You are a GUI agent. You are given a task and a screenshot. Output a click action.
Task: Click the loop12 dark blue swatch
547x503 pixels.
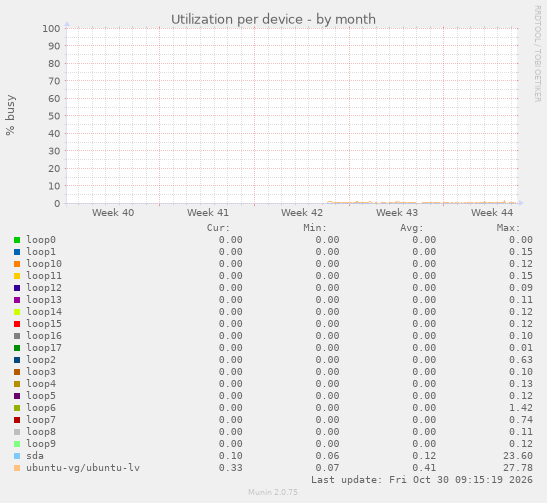coord(17,288)
